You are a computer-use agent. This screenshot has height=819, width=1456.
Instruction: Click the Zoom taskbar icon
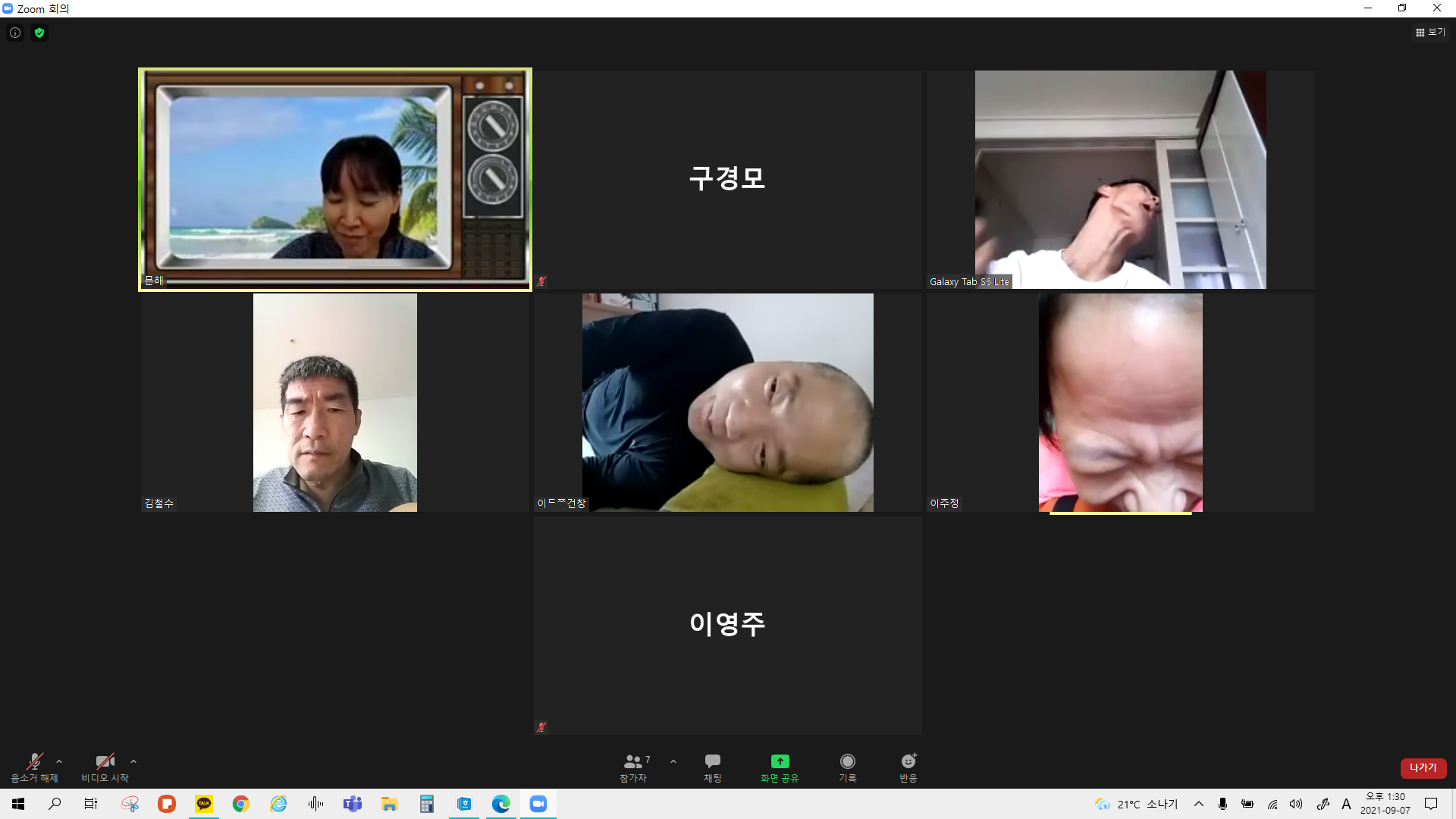tap(538, 804)
